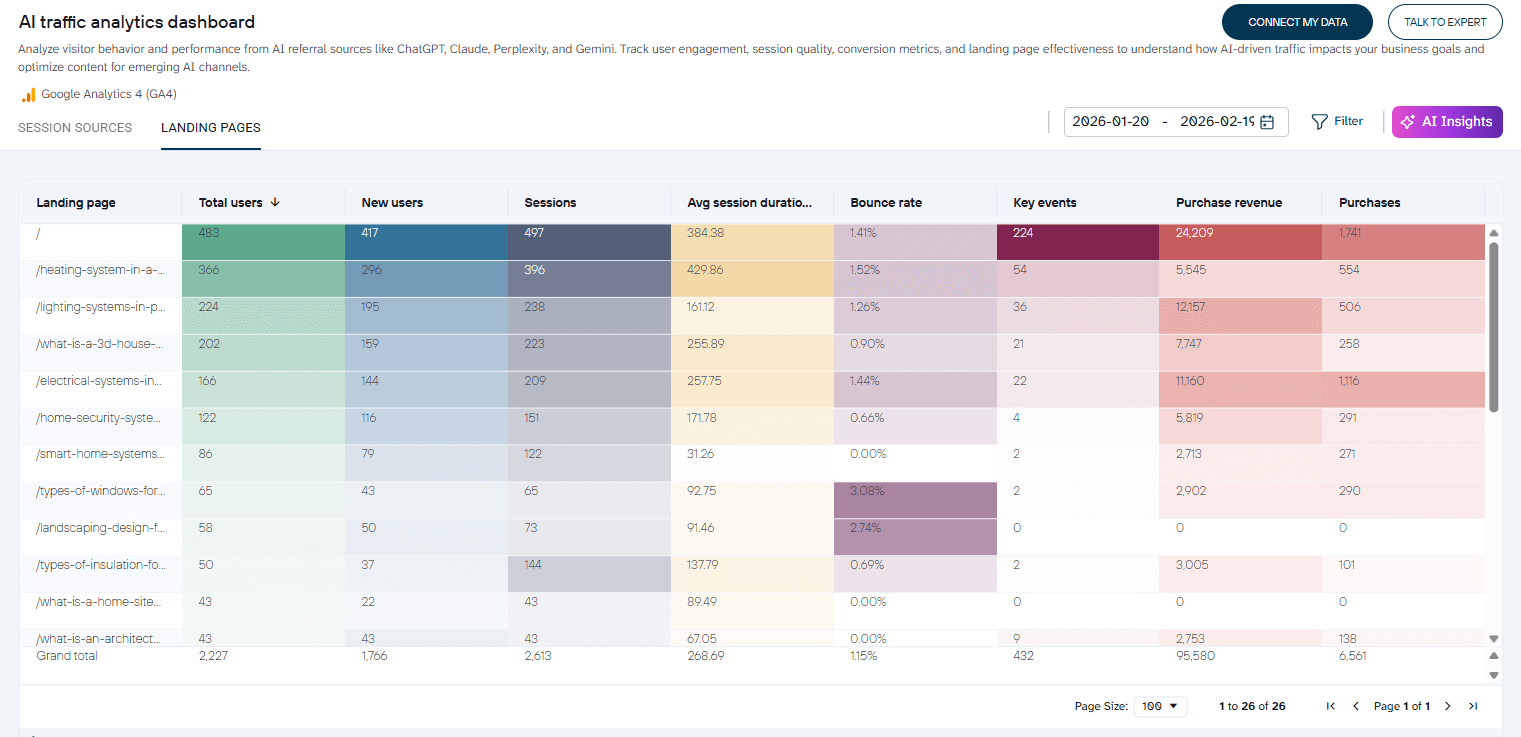Click the next page chevron
This screenshot has height=737, width=1521.
[1447, 705]
